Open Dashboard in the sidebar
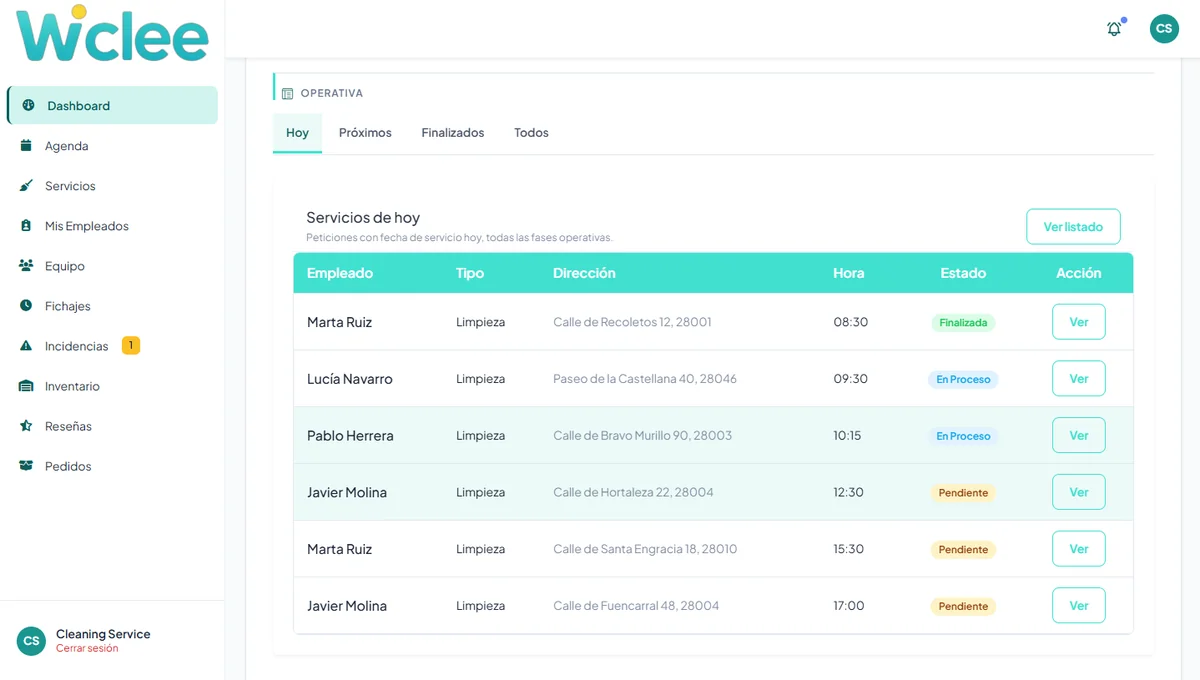This screenshot has width=1200, height=680. coord(112,105)
